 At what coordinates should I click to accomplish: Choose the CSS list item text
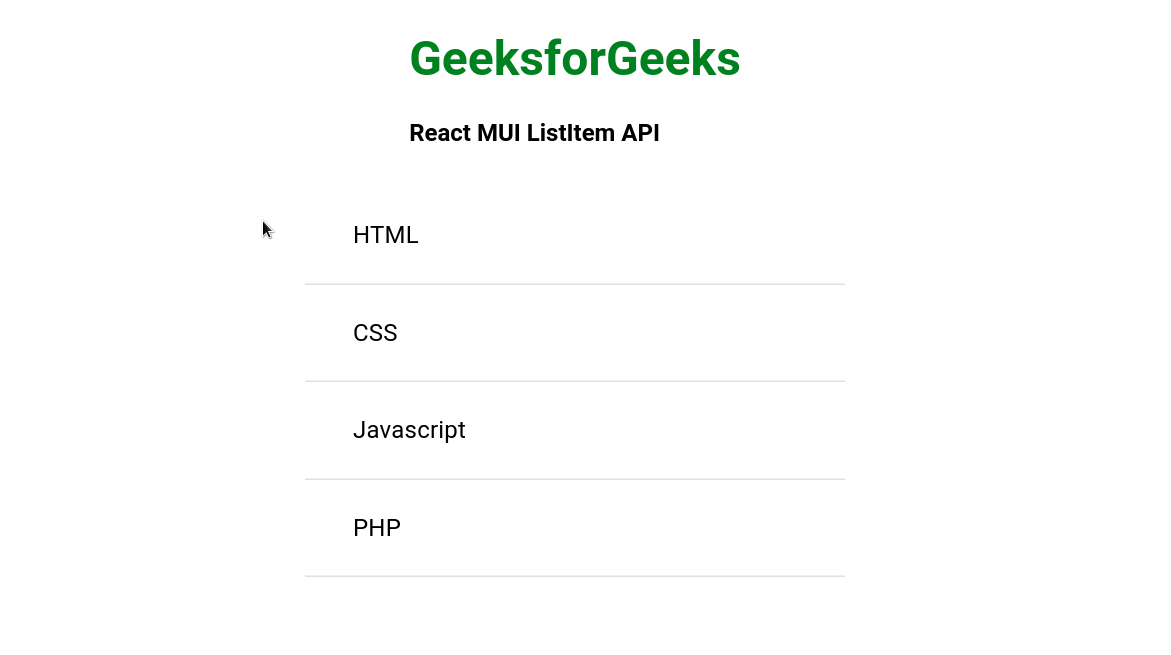tap(375, 333)
